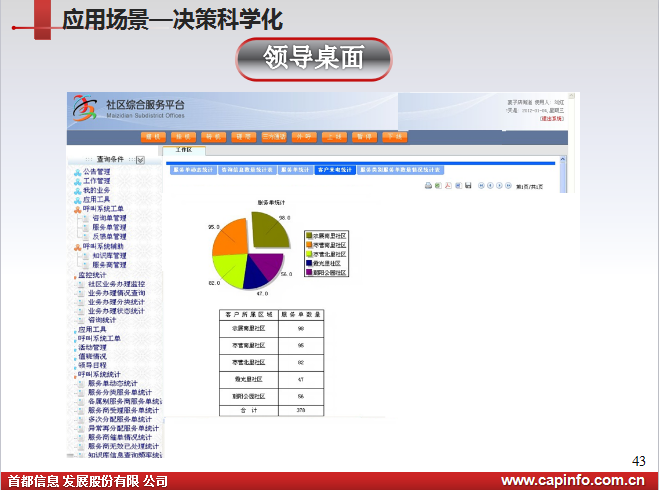The width and height of the screenshot is (659, 490).
Task: Open the 工作区 tab
Action: [x=183, y=150]
